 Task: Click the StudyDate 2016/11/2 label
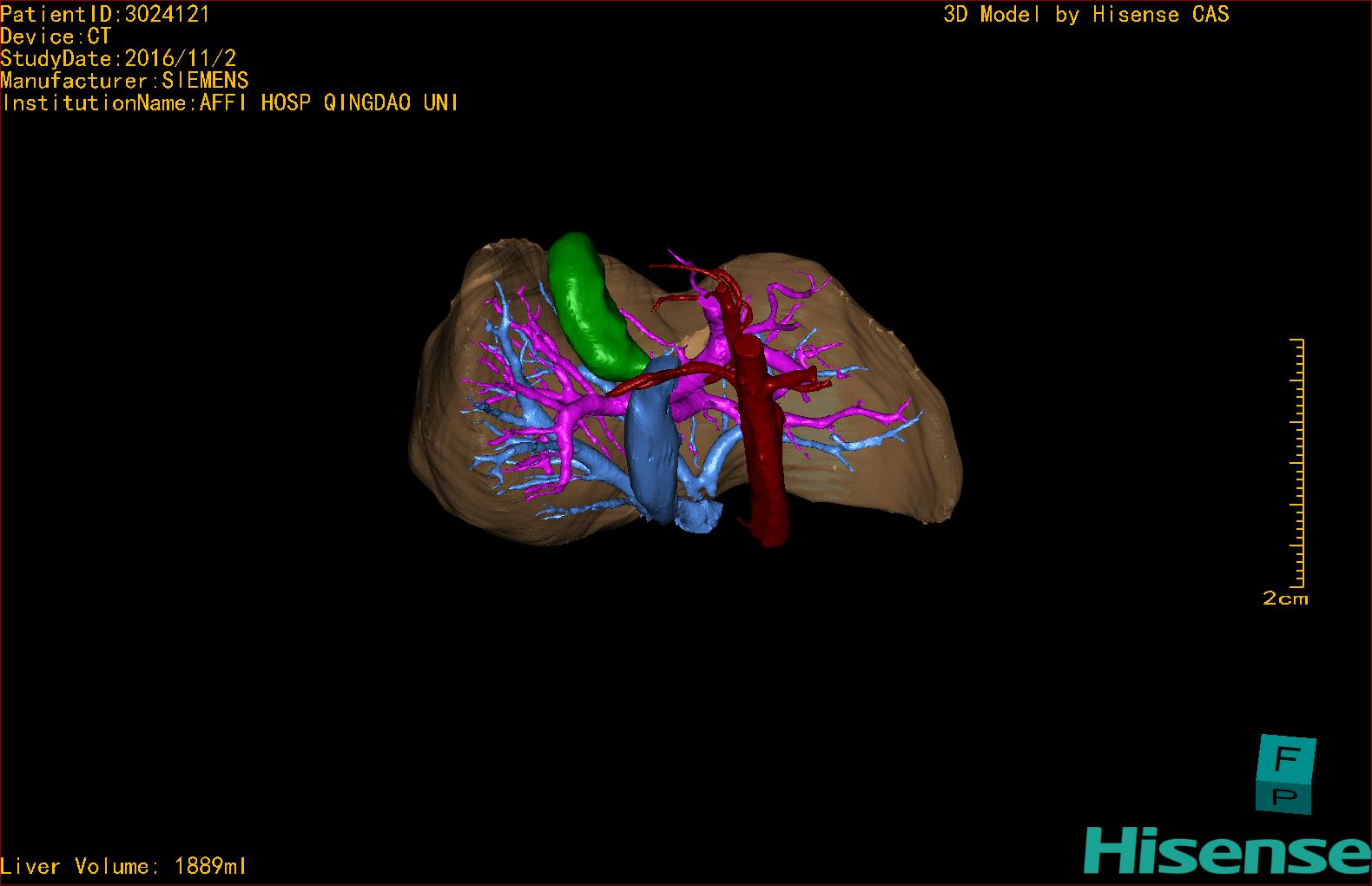(x=118, y=58)
